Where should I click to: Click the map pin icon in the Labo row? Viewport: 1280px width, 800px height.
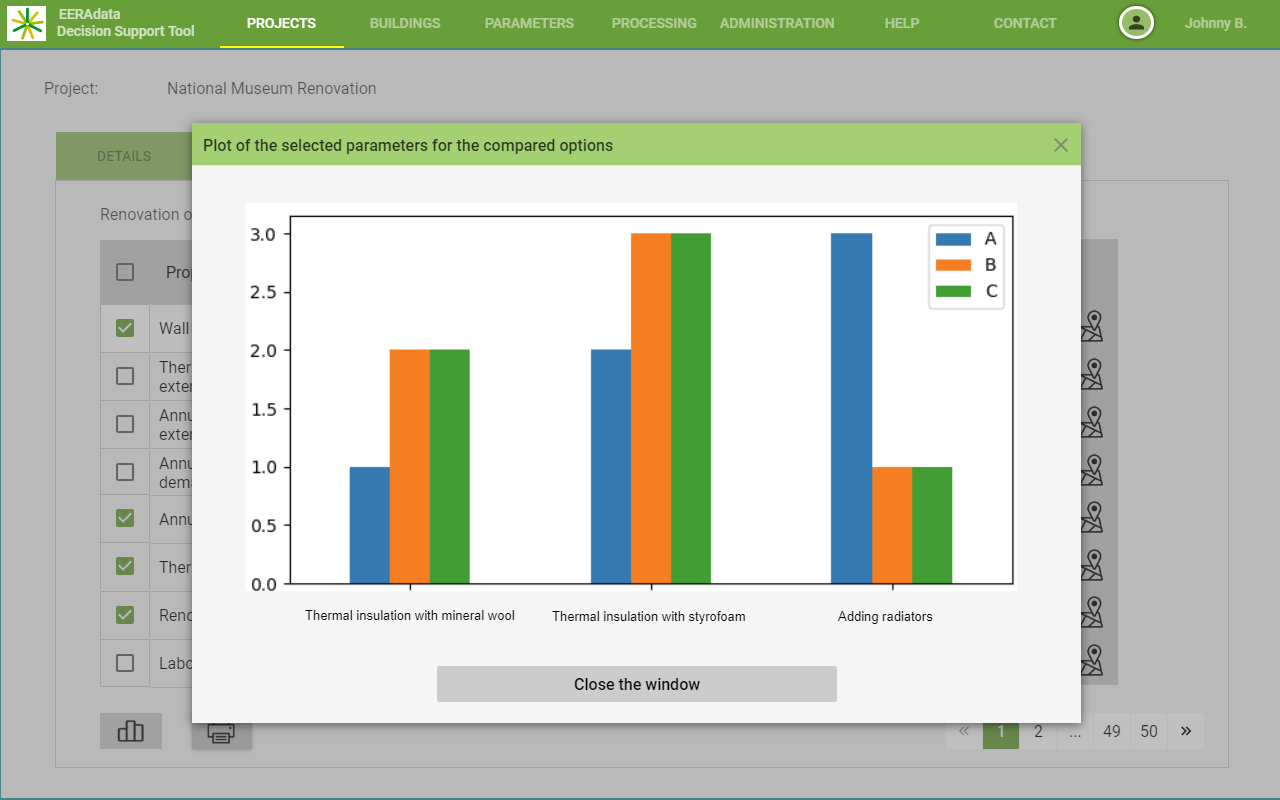(x=1092, y=661)
